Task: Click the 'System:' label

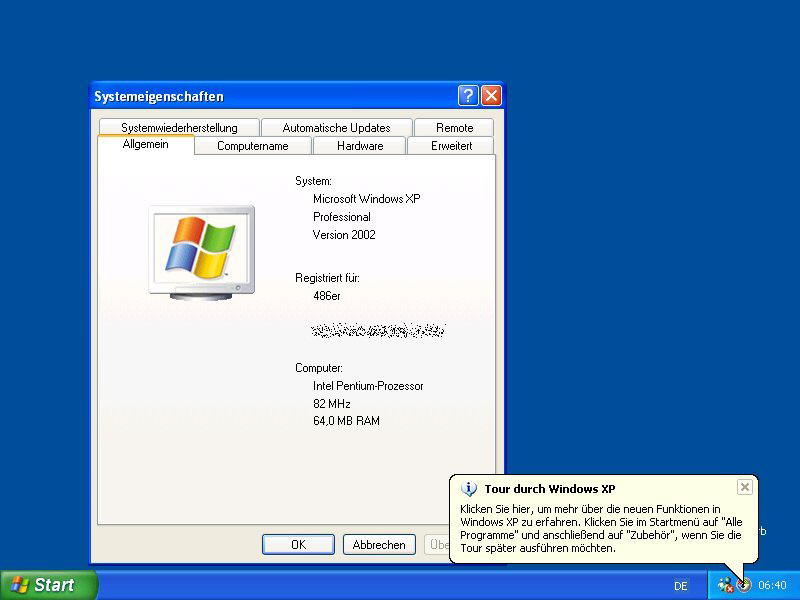Action: click(313, 181)
